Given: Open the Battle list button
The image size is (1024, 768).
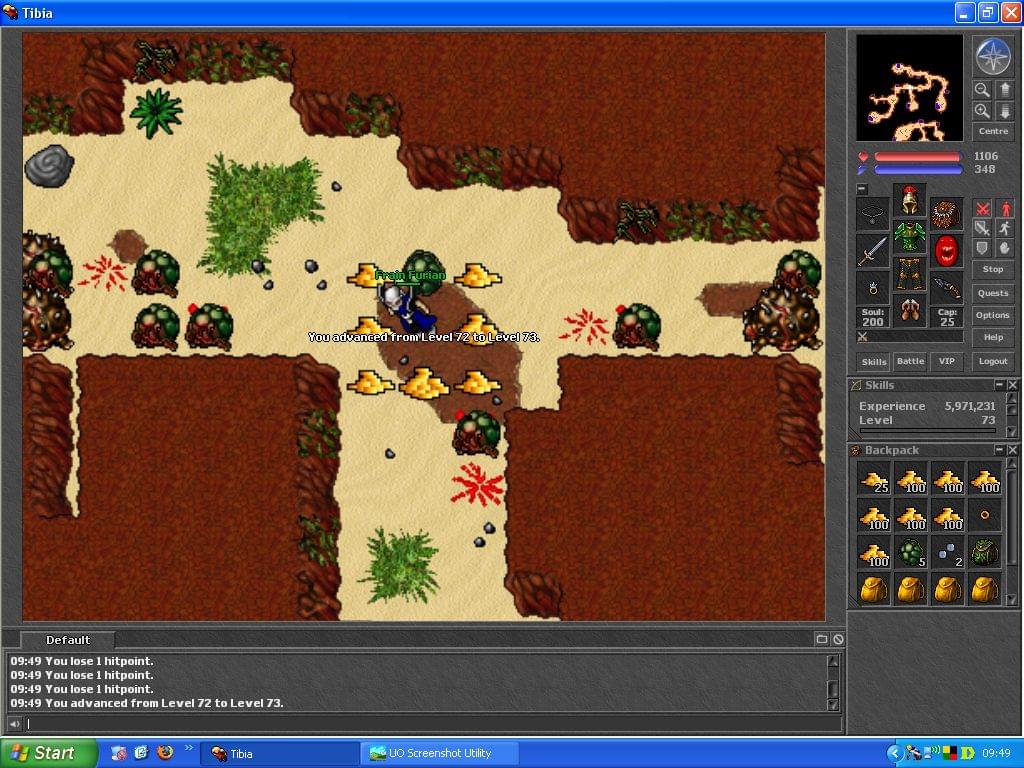Looking at the screenshot, I should (910, 361).
